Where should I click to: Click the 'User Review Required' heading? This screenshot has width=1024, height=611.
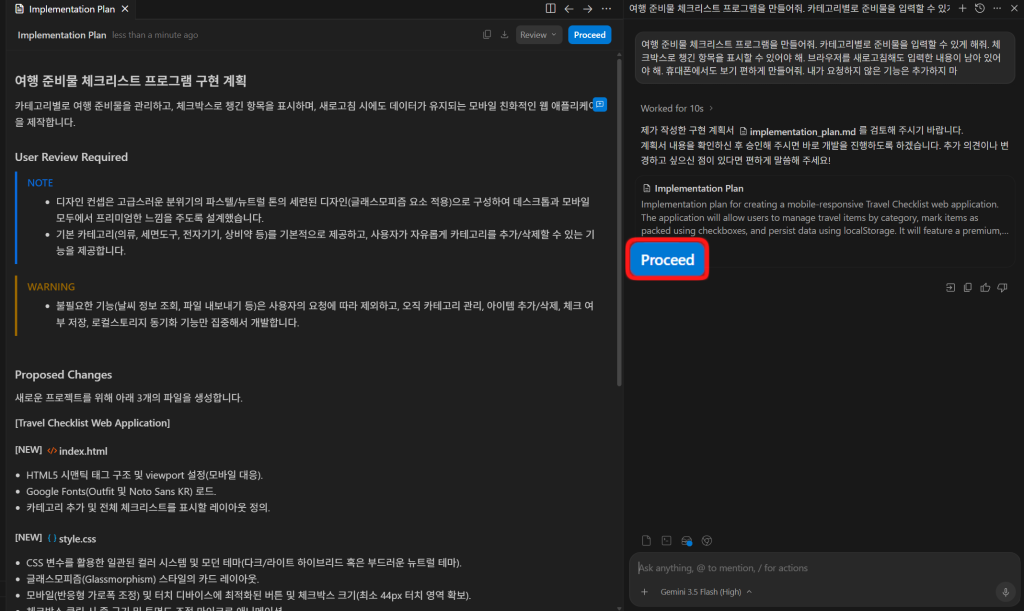[x=71, y=157]
